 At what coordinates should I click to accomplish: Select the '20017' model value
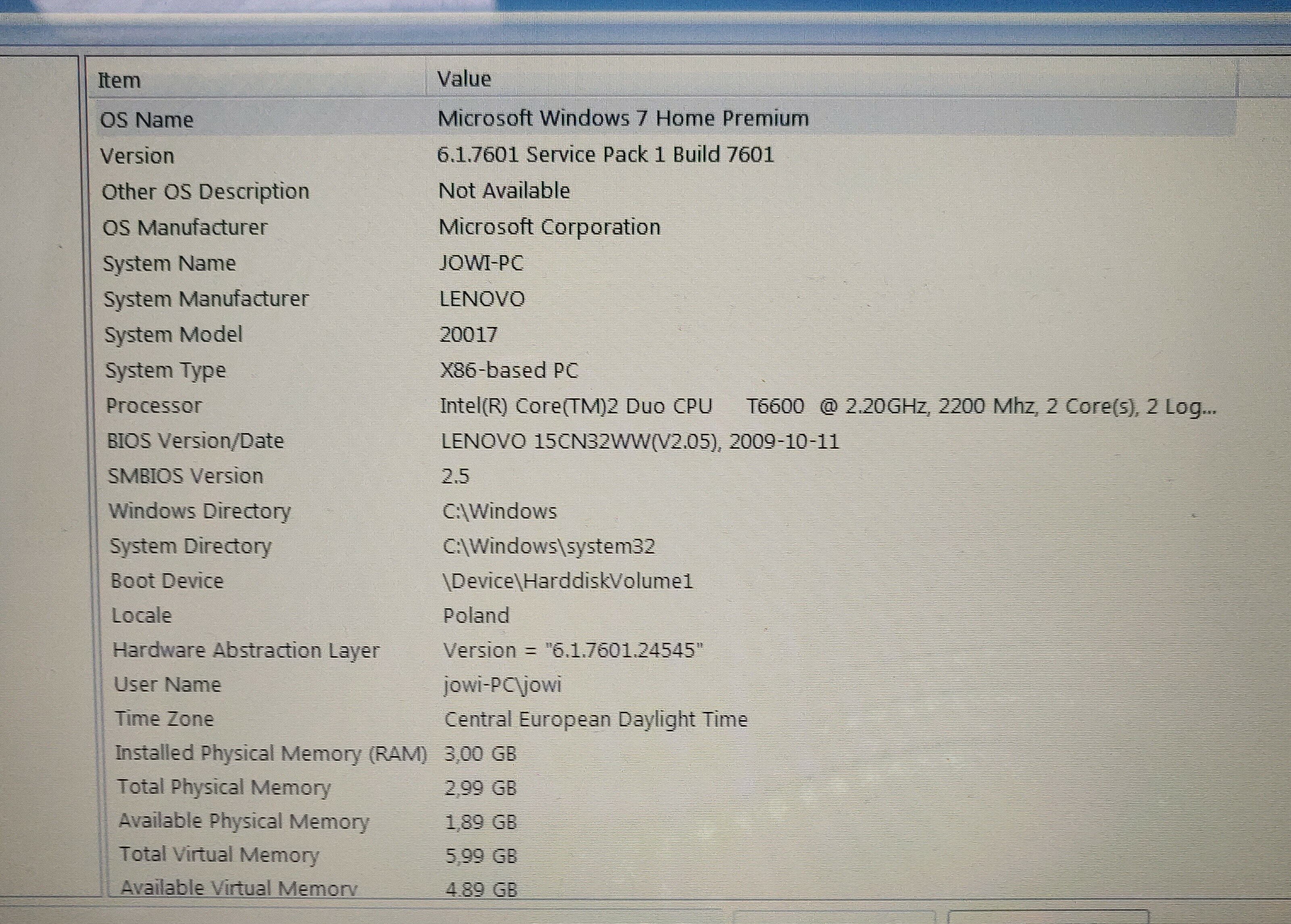469,334
